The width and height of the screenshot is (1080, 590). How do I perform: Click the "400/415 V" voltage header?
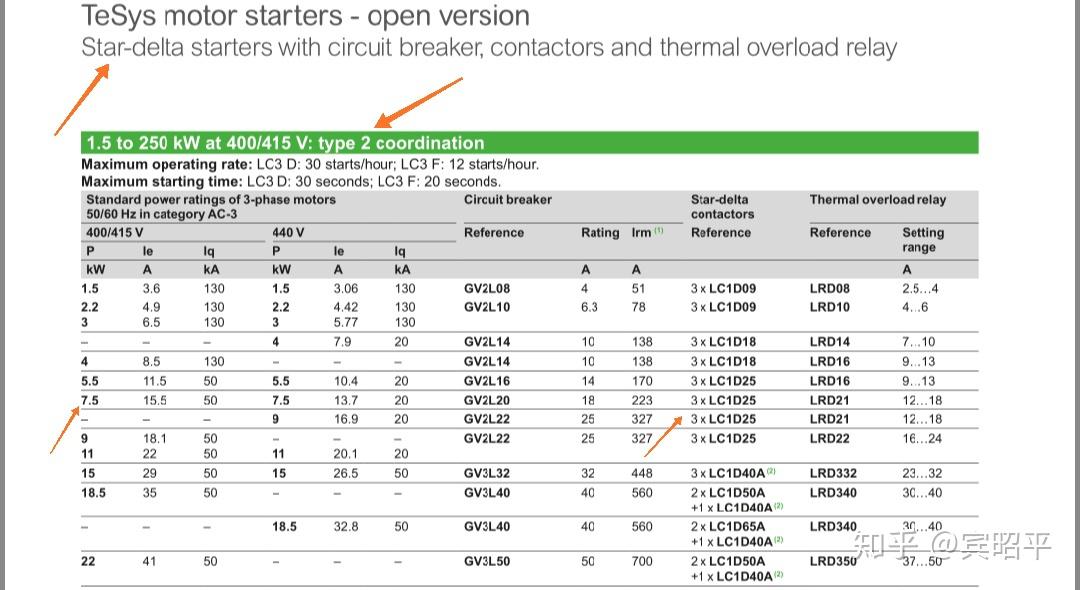pos(114,233)
